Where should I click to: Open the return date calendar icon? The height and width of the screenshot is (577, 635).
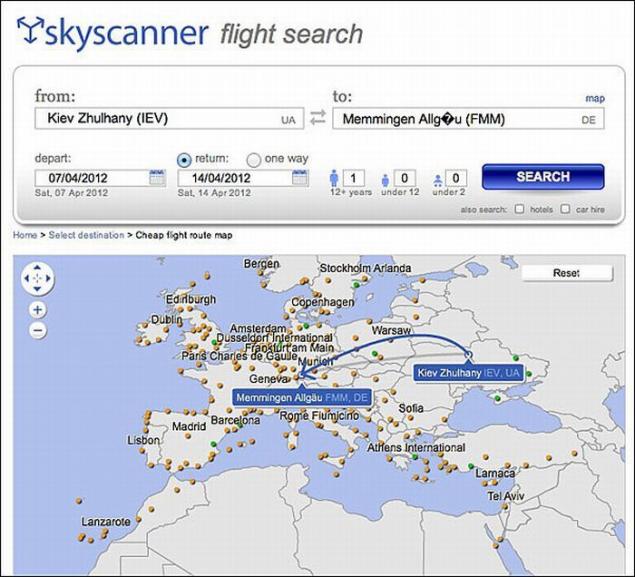click(300, 178)
